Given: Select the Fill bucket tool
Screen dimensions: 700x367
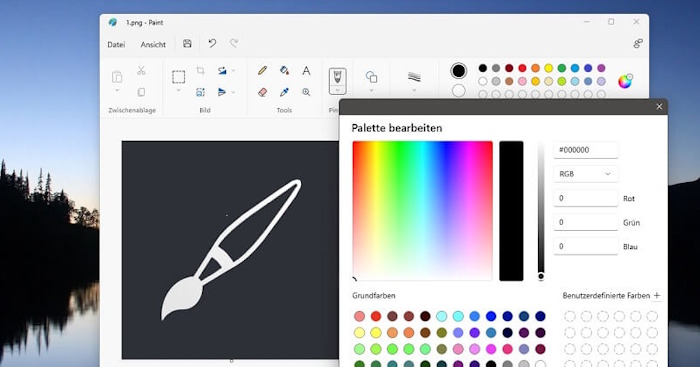Looking at the screenshot, I should pyautogui.click(x=284, y=71).
